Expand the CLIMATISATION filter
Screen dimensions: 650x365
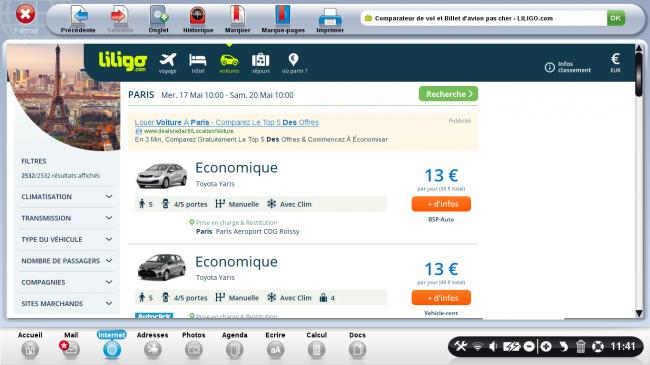point(67,197)
